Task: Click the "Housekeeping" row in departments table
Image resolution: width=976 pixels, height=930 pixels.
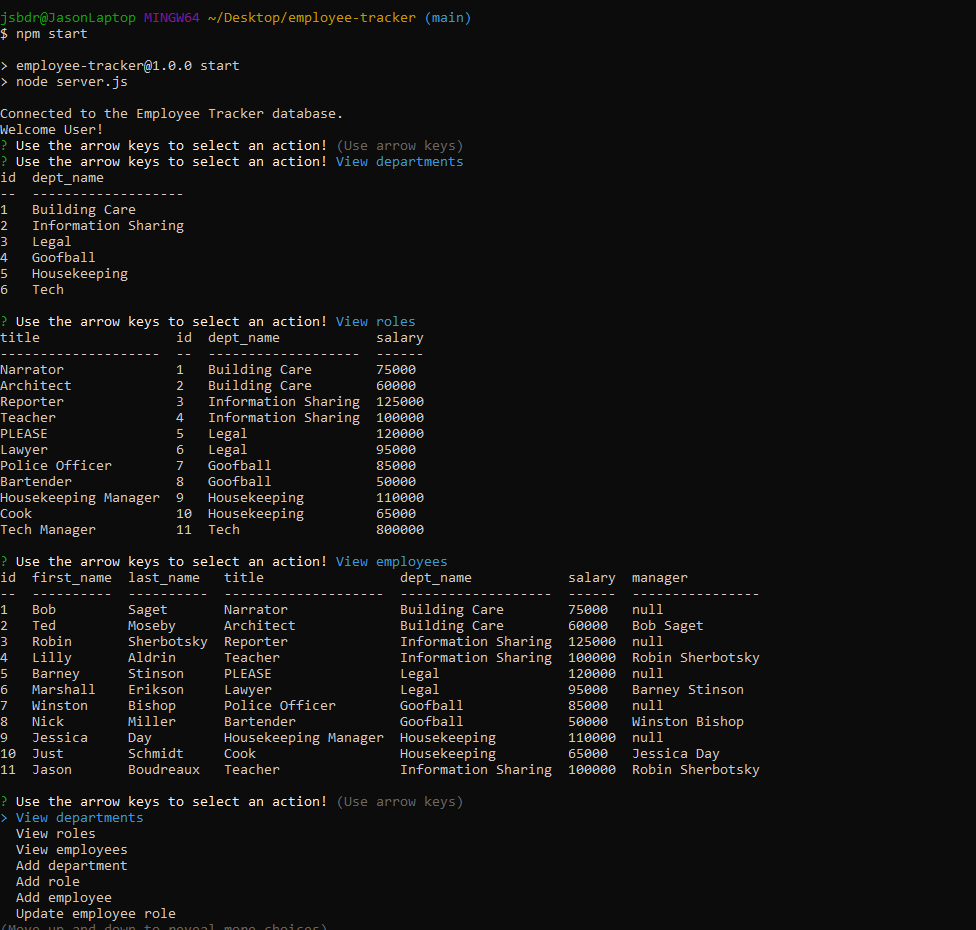Action: [x=79, y=273]
